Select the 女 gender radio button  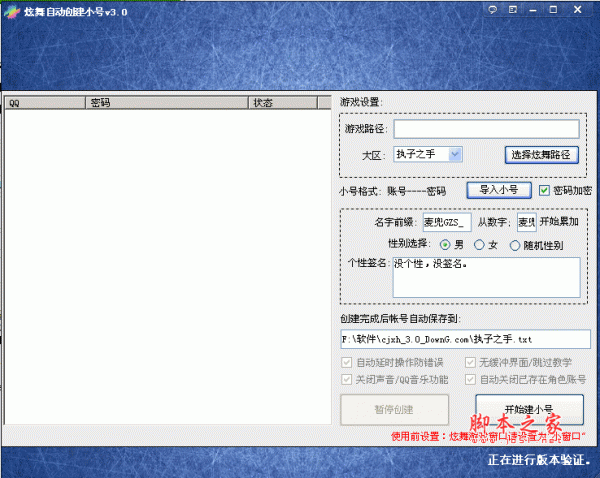tap(479, 245)
